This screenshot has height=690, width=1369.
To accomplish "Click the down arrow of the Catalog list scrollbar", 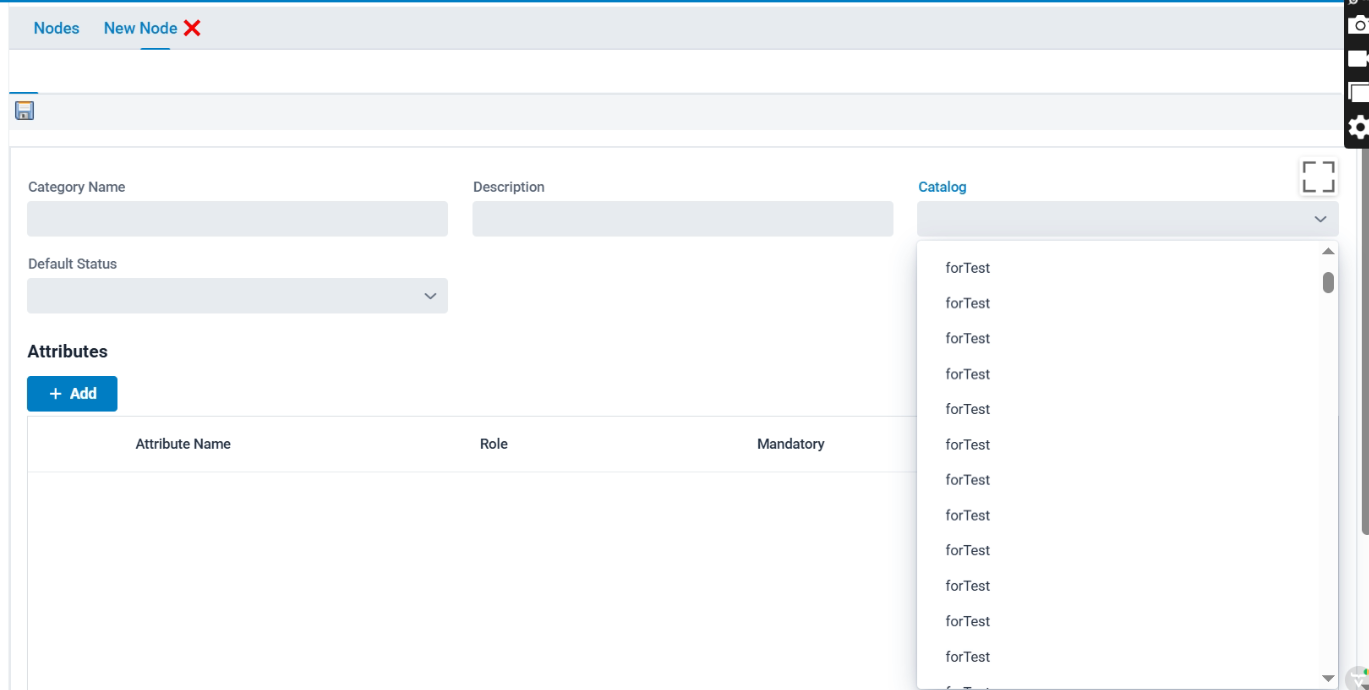I will click(x=1328, y=678).
